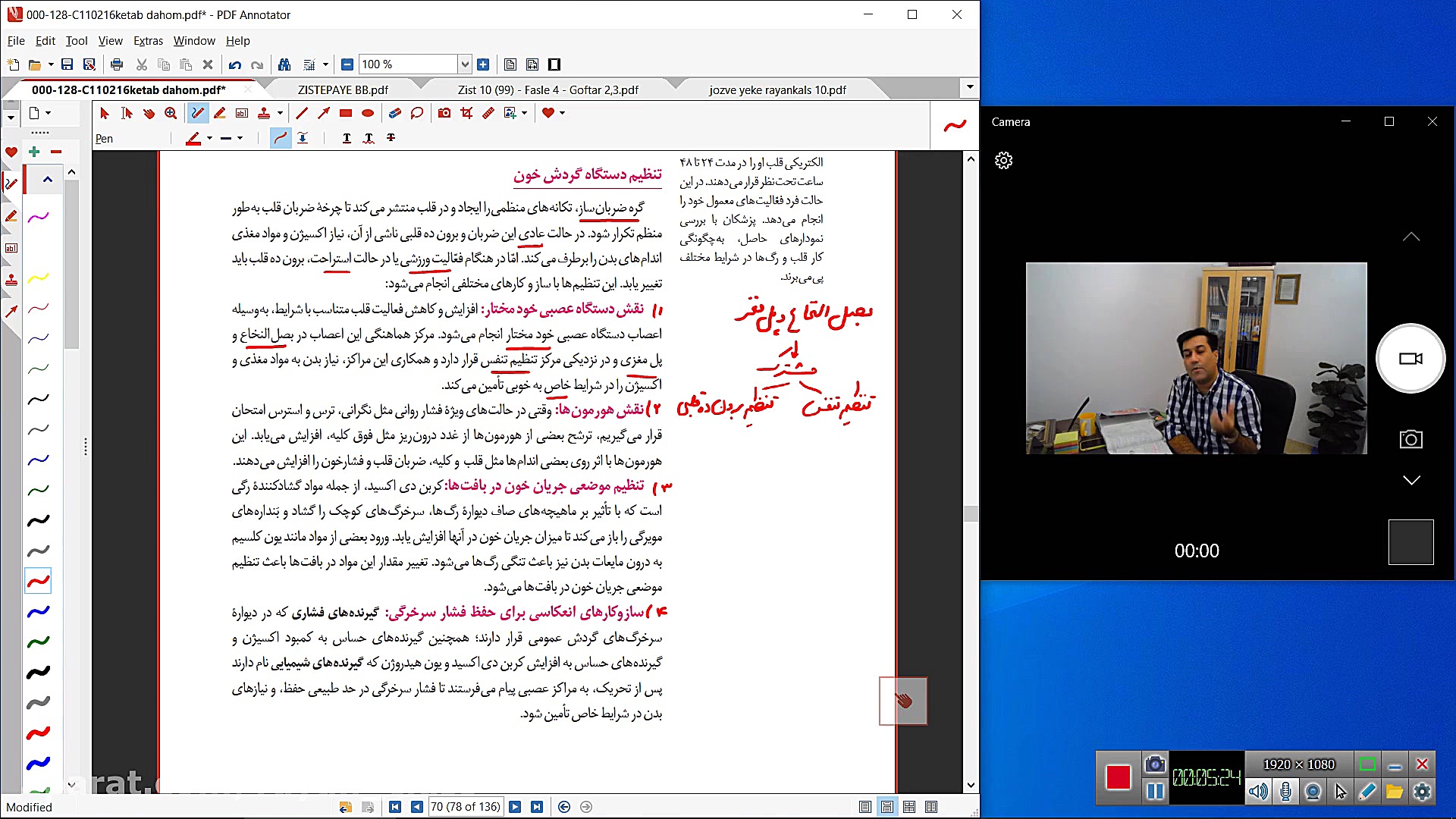
Task: Switch to ZISTEPAYE BB.pdf tab
Action: (x=343, y=89)
